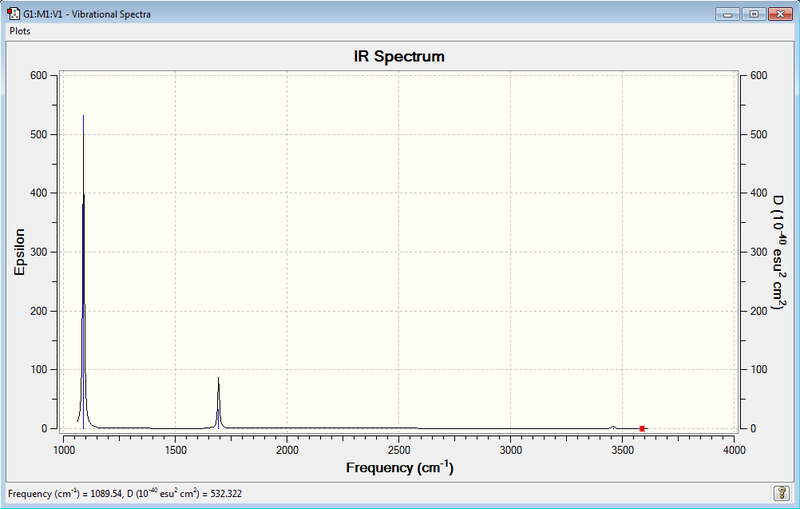
Task: Open the Plots menu
Action: (x=20, y=31)
